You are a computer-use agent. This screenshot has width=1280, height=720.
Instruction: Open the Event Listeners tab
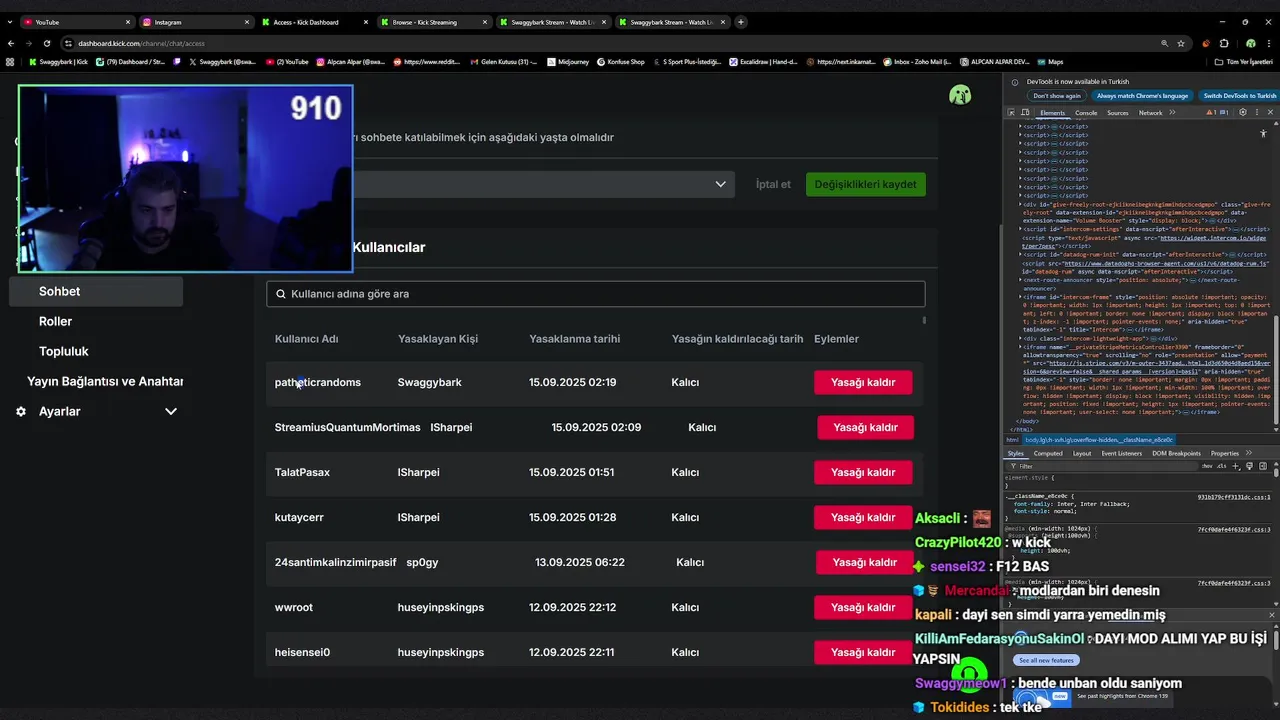[x=1121, y=453]
